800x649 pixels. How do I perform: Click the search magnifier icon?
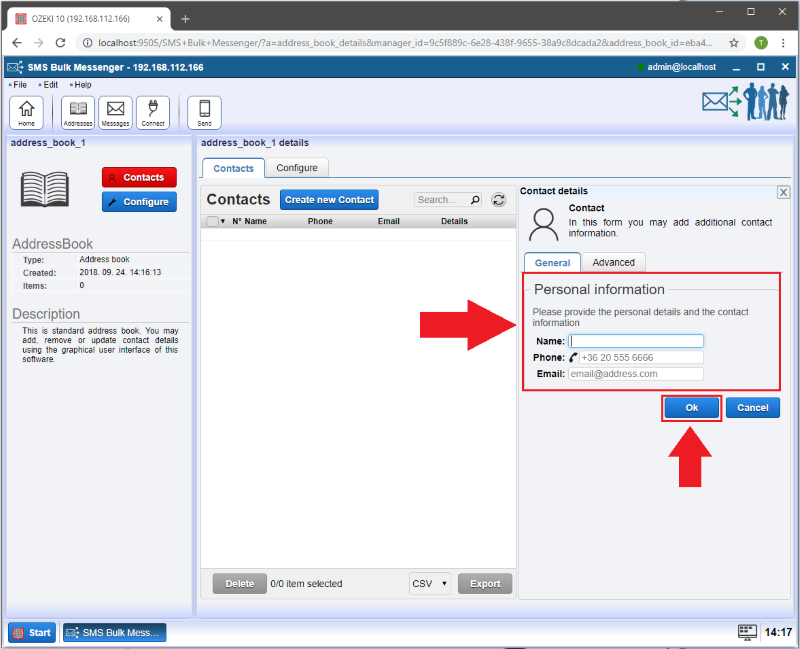(475, 200)
